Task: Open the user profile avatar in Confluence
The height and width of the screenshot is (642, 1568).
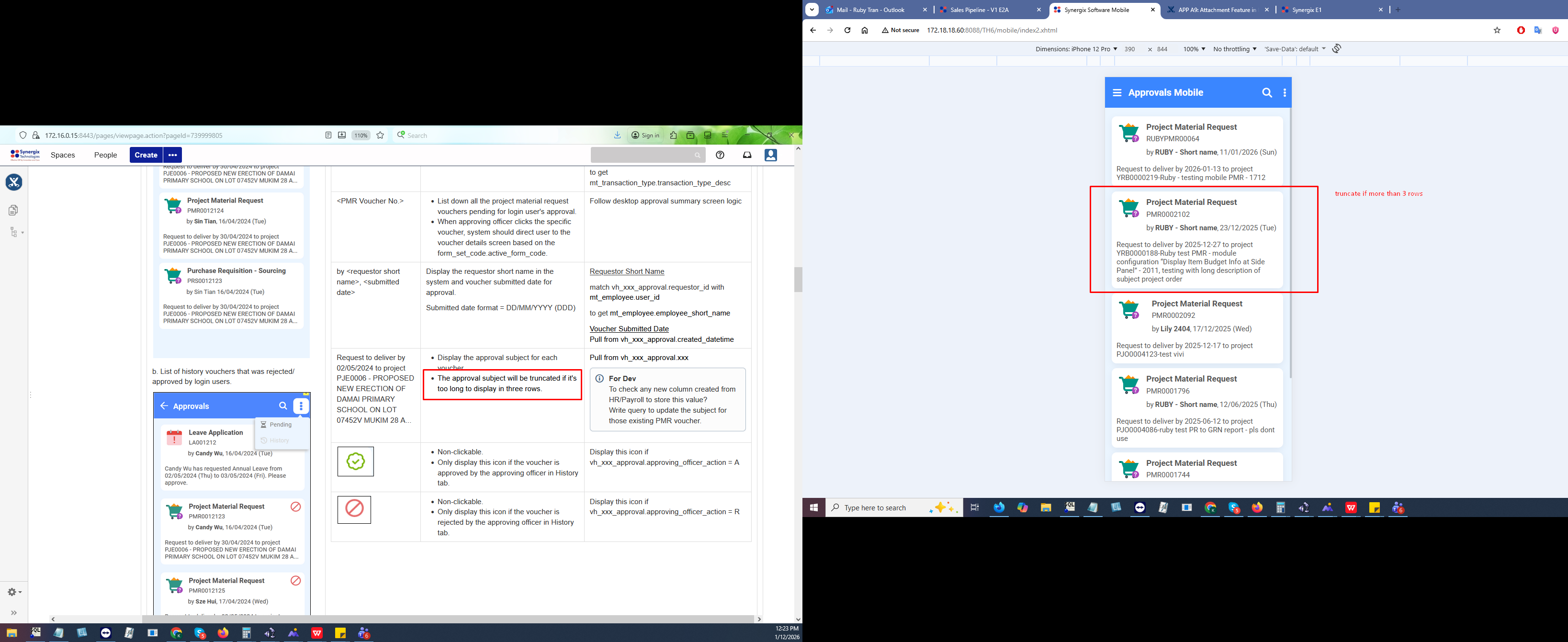Action: click(771, 155)
